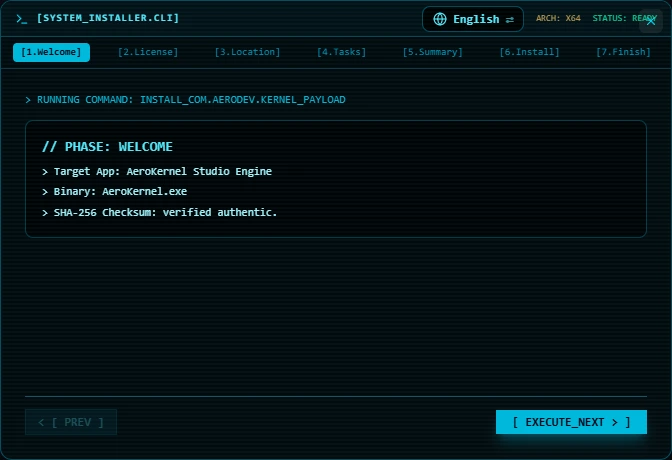Open the [4.Tasks] tab
The width and height of the screenshot is (672, 460).
click(x=342, y=52)
